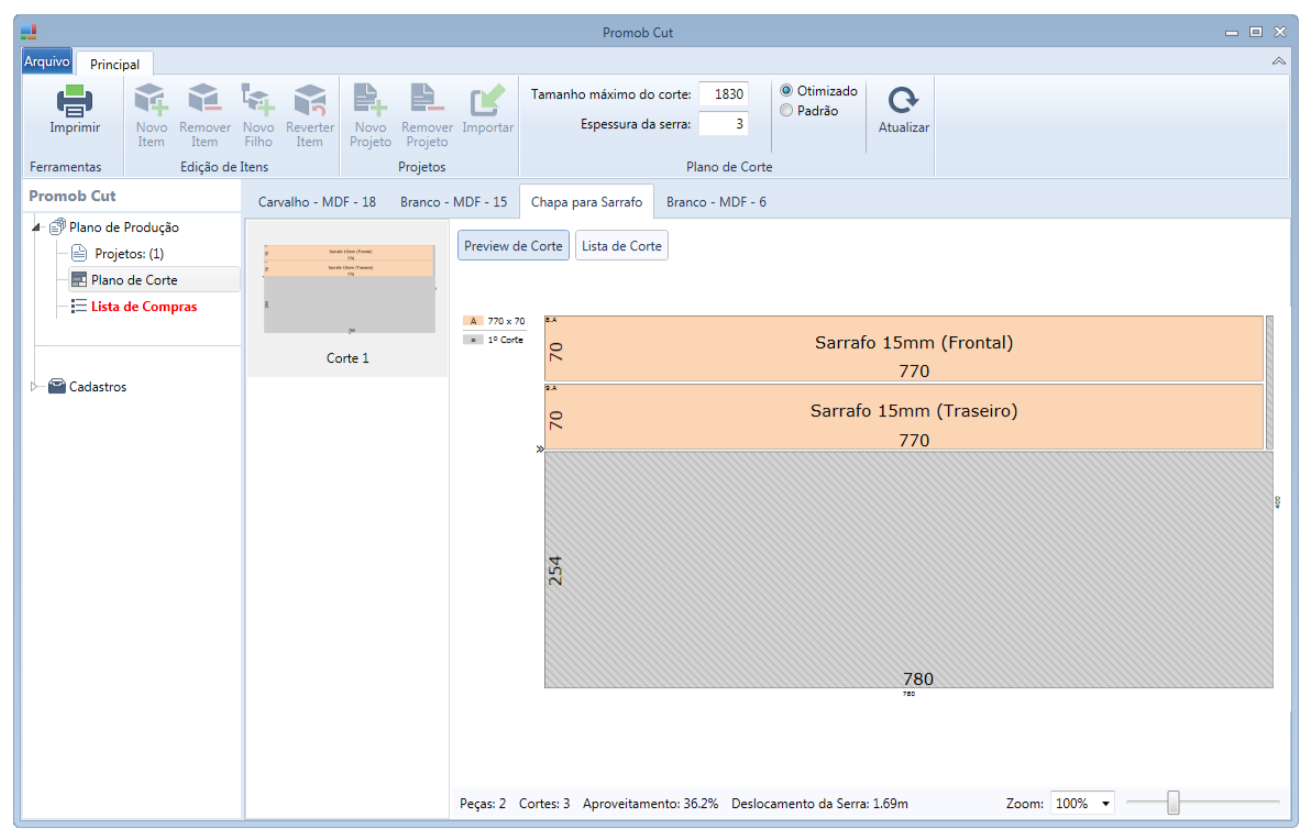Switch to the Branco - MDF - 6 tab
Viewport: 1305px width, 835px height.
point(716,202)
